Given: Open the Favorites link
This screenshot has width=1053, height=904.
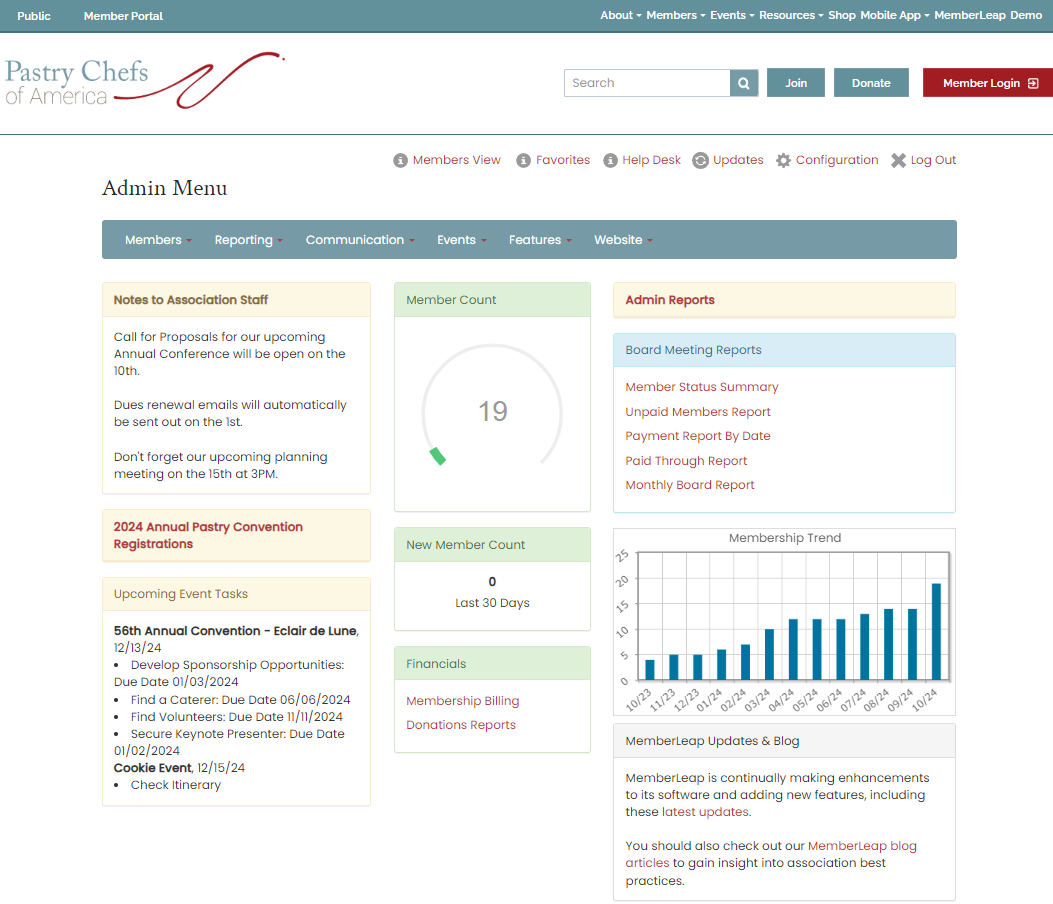Looking at the screenshot, I should coord(563,160).
